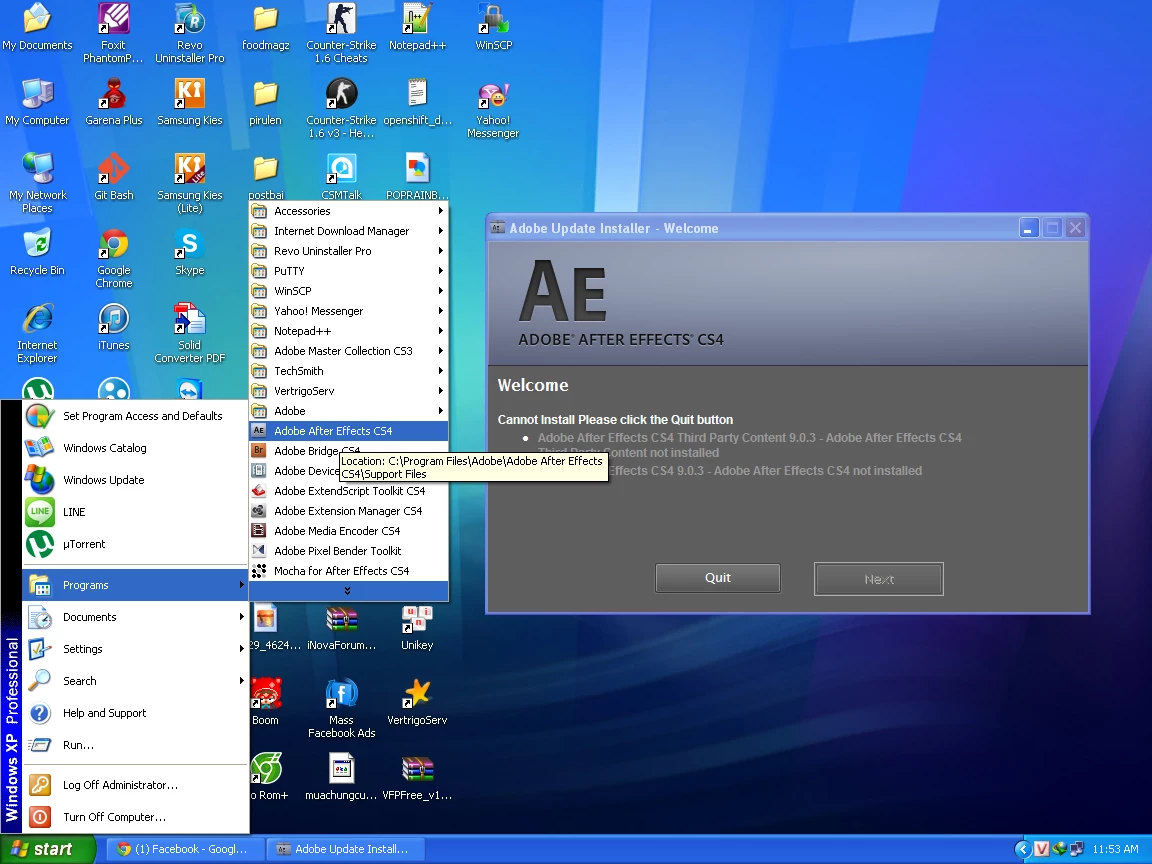
Task: Open the openshift_d... text file
Action: (417, 102)
